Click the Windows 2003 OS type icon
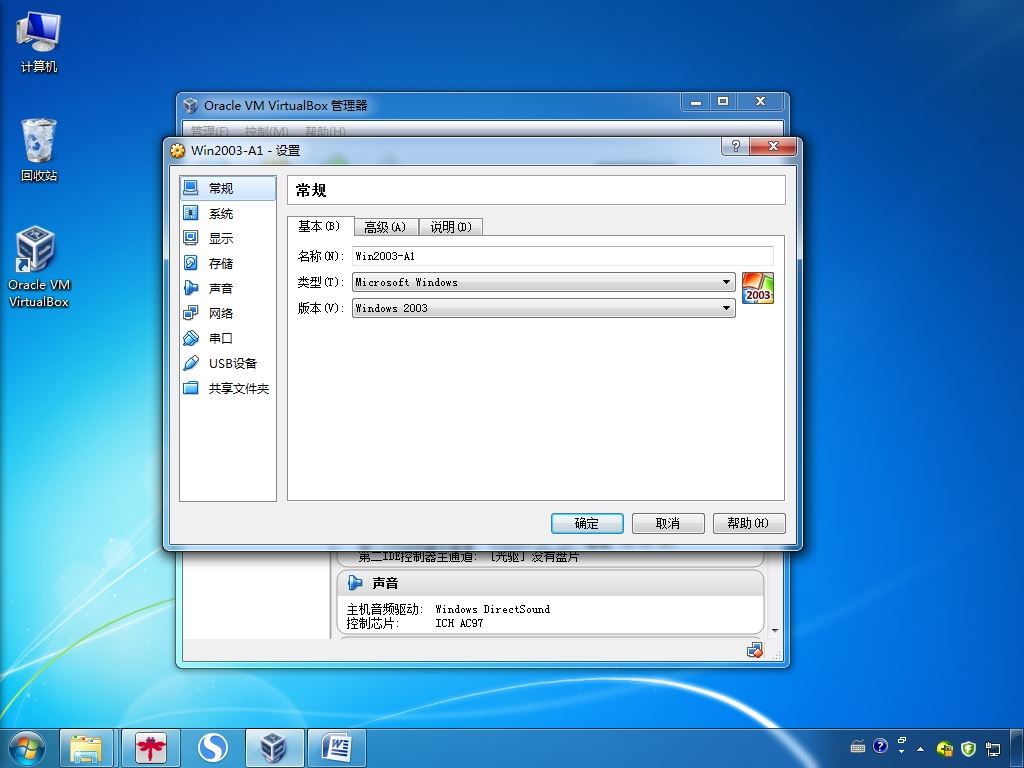 click(758, 288)
